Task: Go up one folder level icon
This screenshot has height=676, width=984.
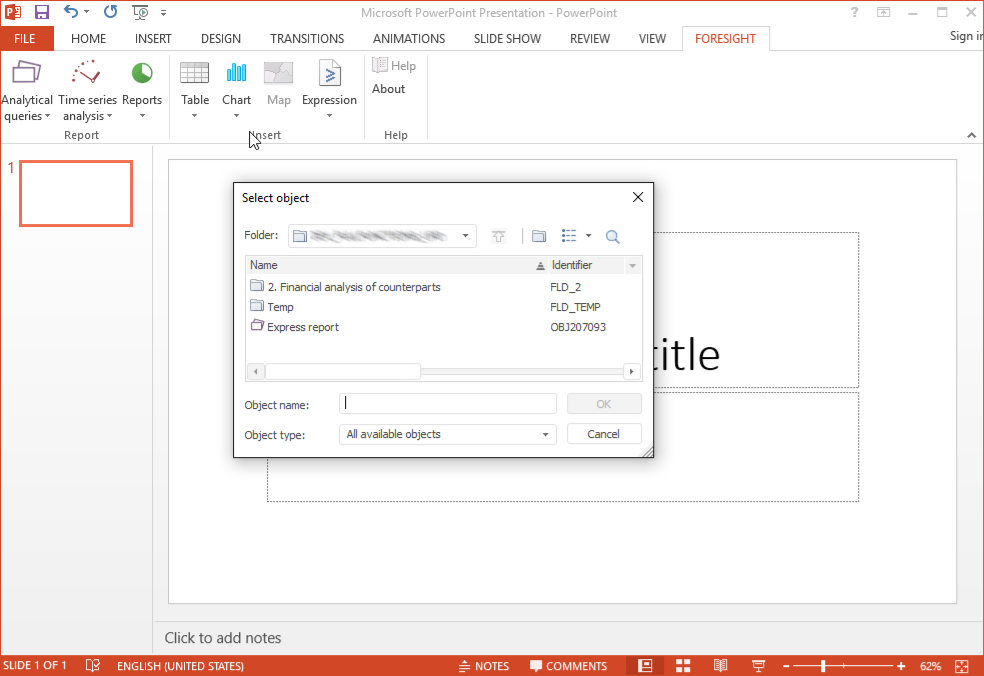Action: pos(498,236)
